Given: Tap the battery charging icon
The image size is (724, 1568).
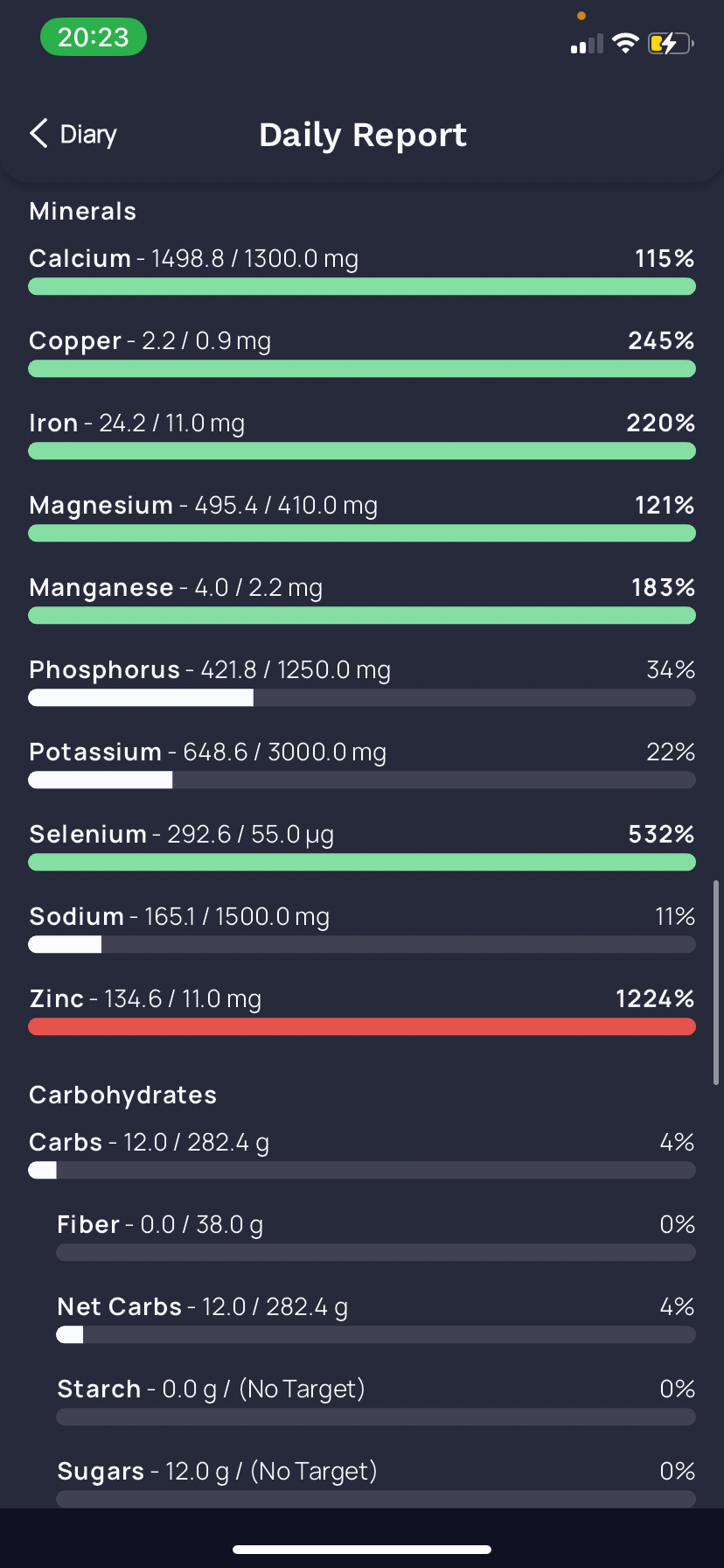Looking at the screenshot, I should (671, 43).
